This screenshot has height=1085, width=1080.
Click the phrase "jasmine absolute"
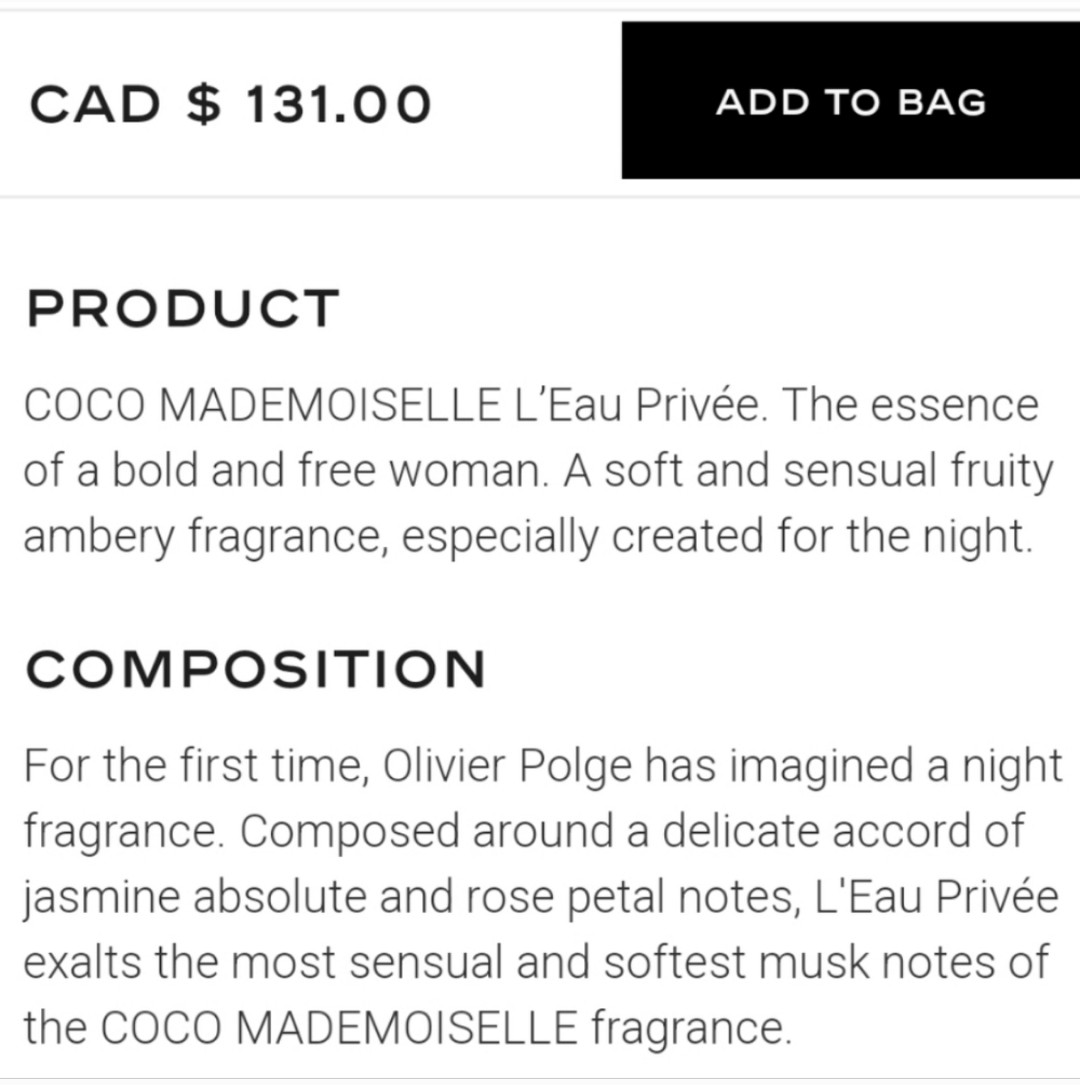click(x=195, y=897)
